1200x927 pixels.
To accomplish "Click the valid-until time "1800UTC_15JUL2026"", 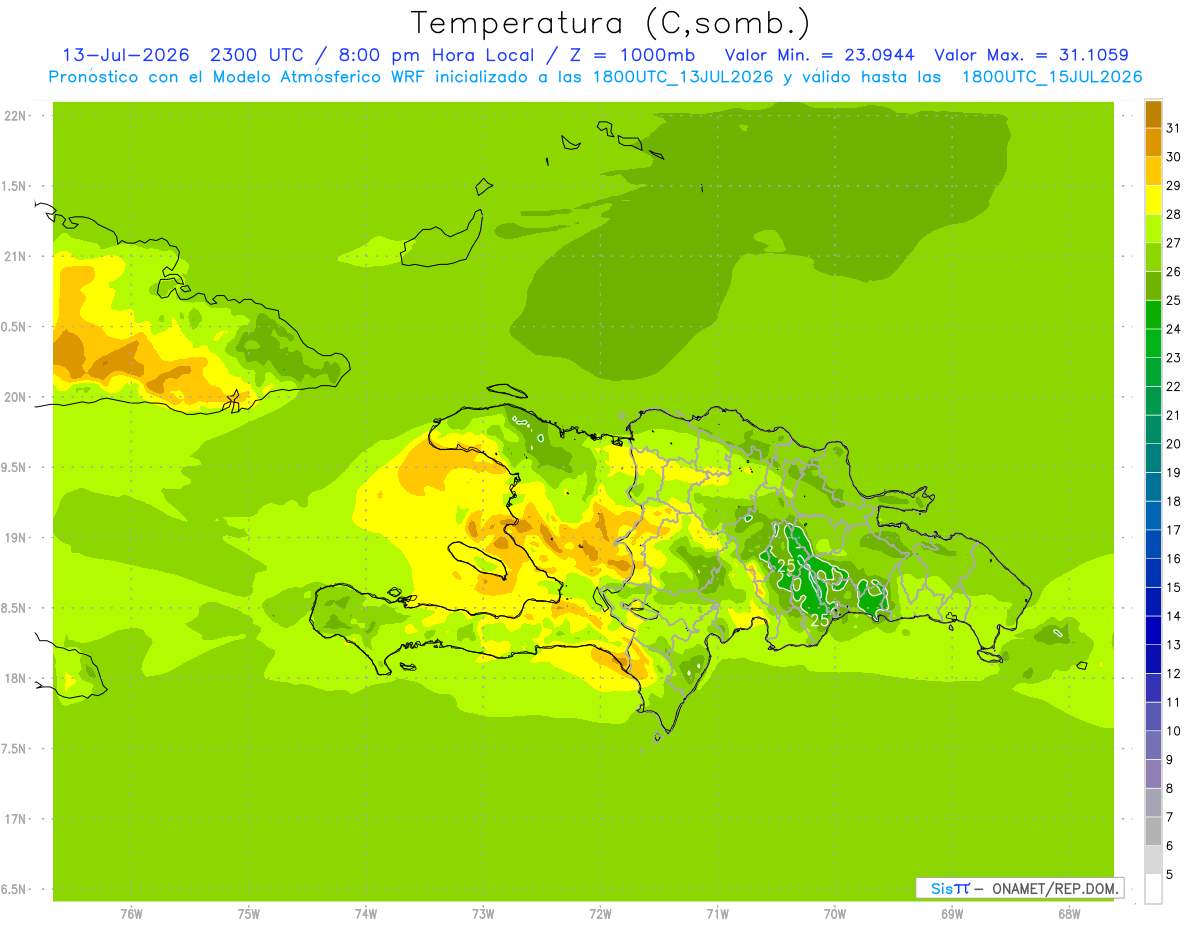I will coord(1052,77).
